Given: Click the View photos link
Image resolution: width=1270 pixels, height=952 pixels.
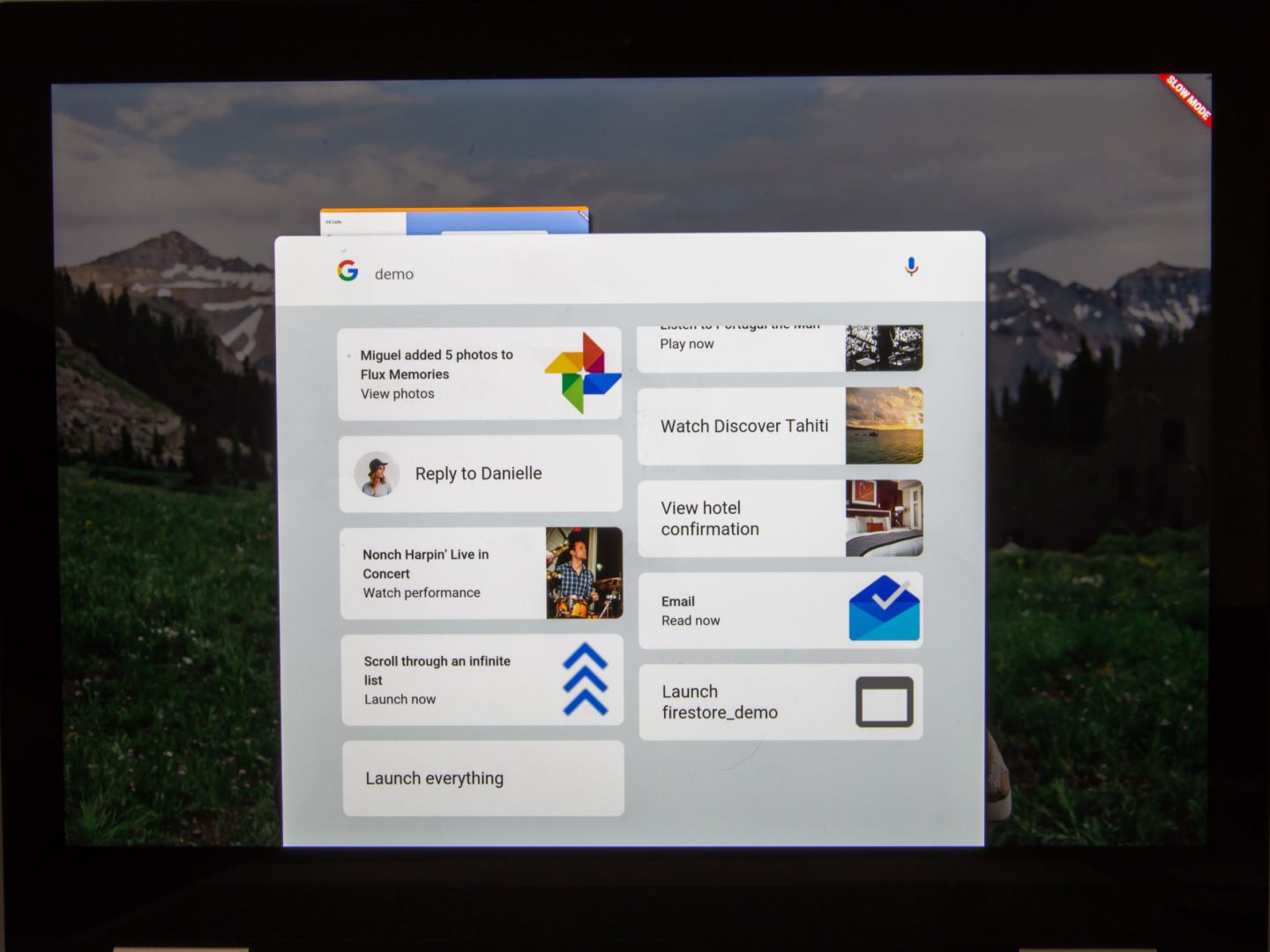Looking at the screenshot, I should pos(397,394).
